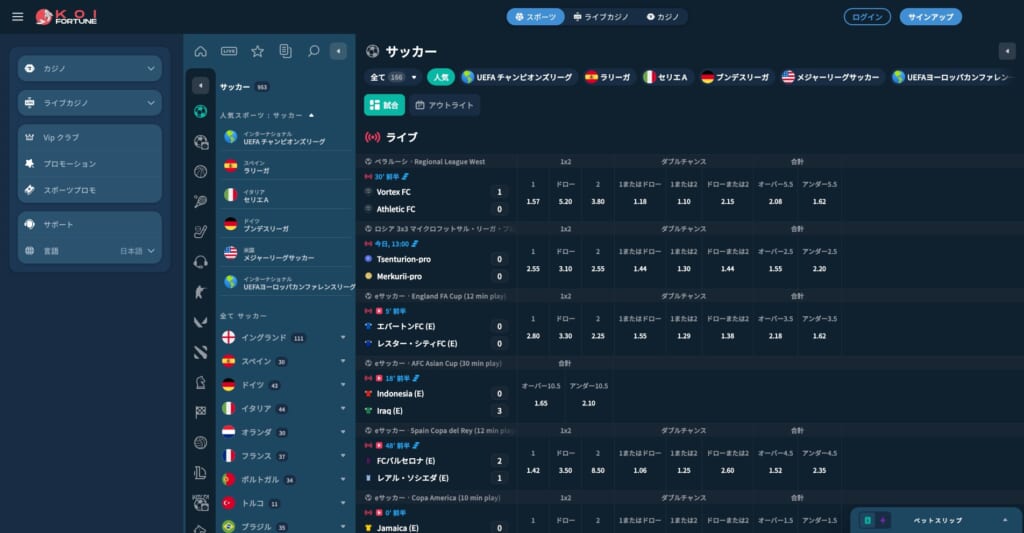The height and width of the screenshot is (533, 1024).
Task: Switch to the 試合 view tab
Action: tap(384, 105)
